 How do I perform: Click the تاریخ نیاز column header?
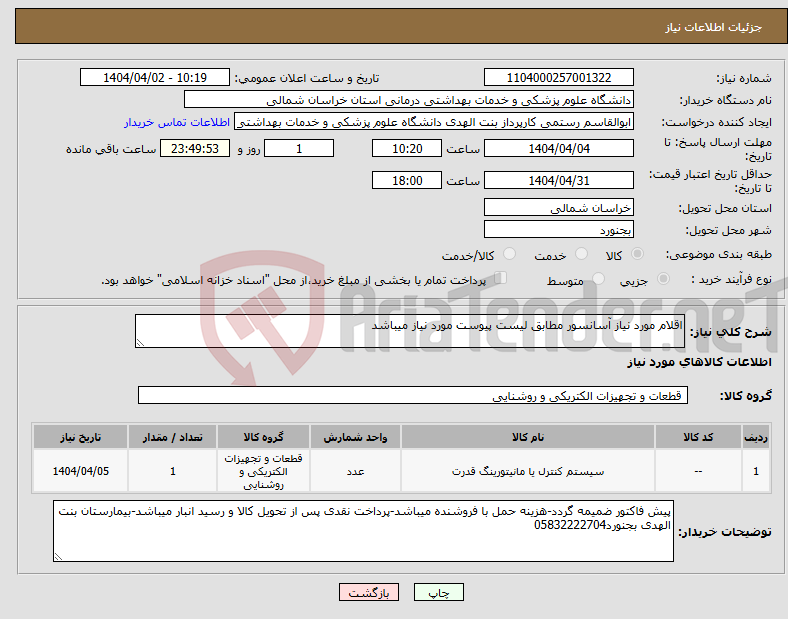tap(80, 437)
